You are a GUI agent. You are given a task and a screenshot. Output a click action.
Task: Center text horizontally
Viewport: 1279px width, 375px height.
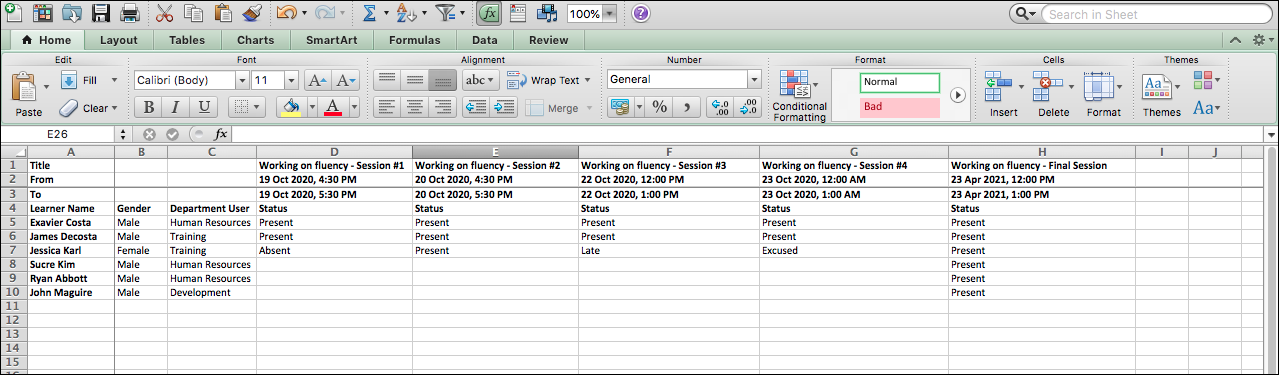point(415,108)
